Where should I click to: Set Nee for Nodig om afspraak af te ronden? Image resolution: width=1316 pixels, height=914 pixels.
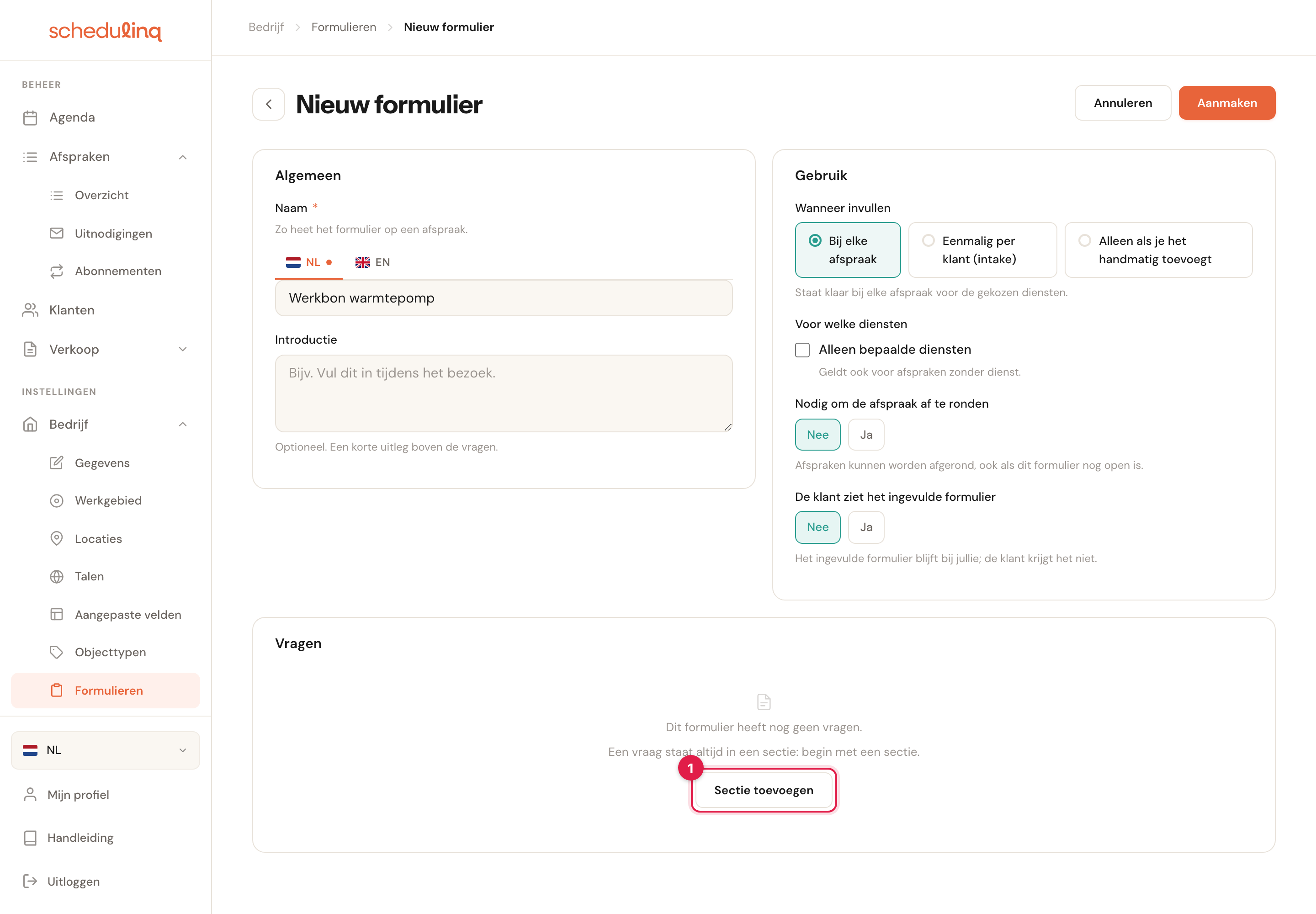817,435
